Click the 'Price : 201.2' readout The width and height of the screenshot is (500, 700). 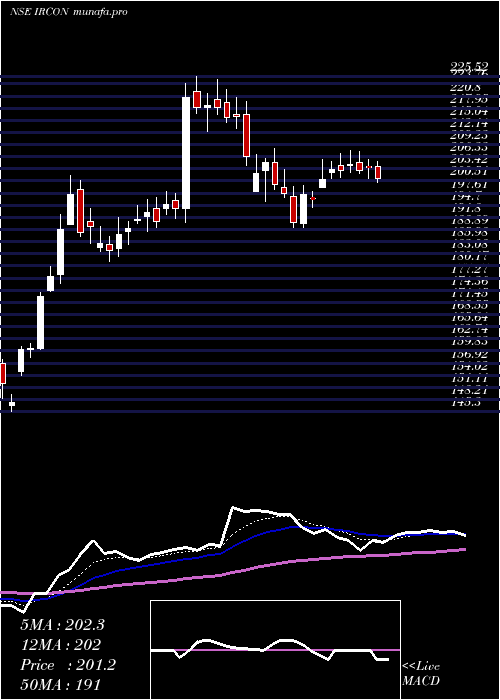[68, 665]
